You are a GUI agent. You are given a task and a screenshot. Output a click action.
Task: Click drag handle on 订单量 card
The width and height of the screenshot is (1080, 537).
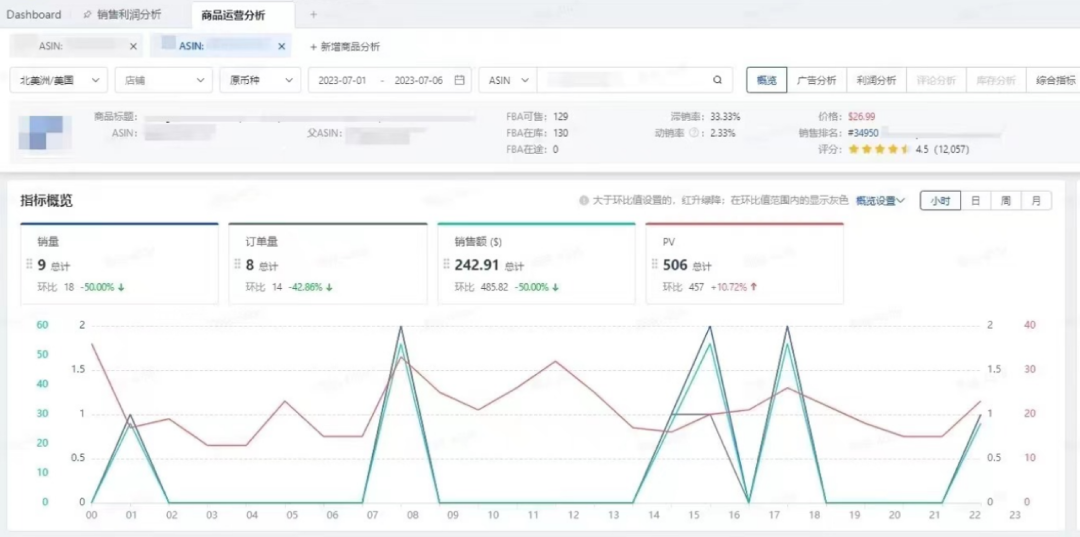[x=237, y=264]
